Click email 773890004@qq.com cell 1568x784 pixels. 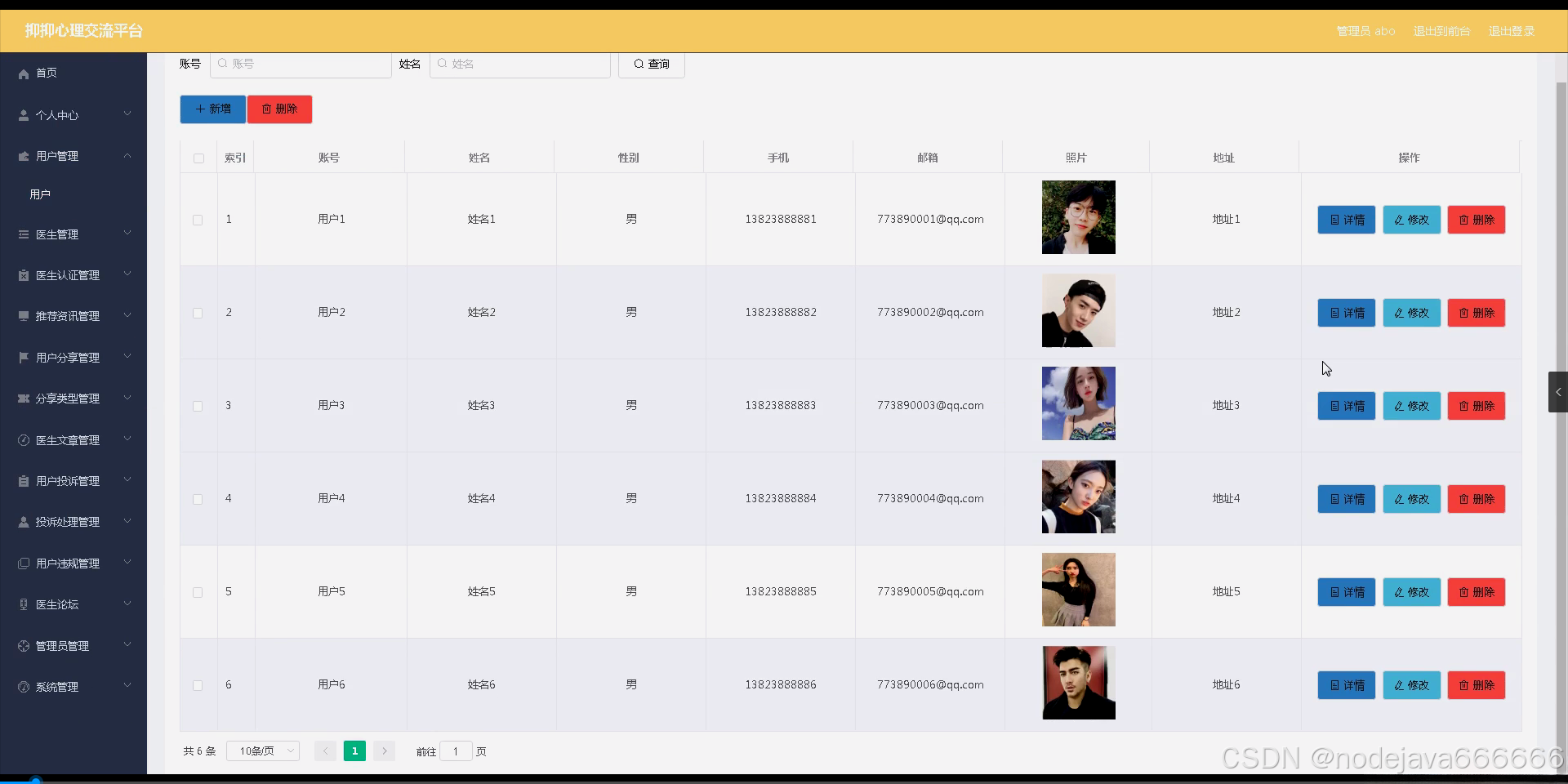[x=930, y=499]
